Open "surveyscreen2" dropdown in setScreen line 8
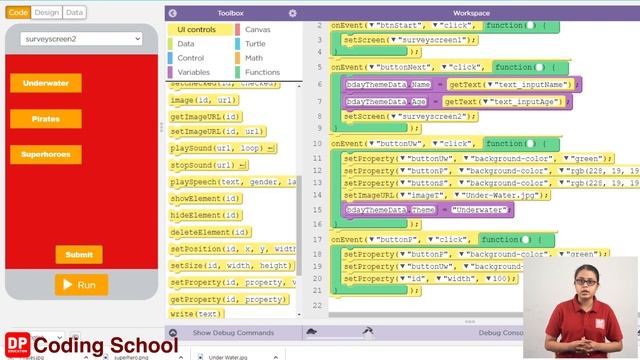 (393, 116)
